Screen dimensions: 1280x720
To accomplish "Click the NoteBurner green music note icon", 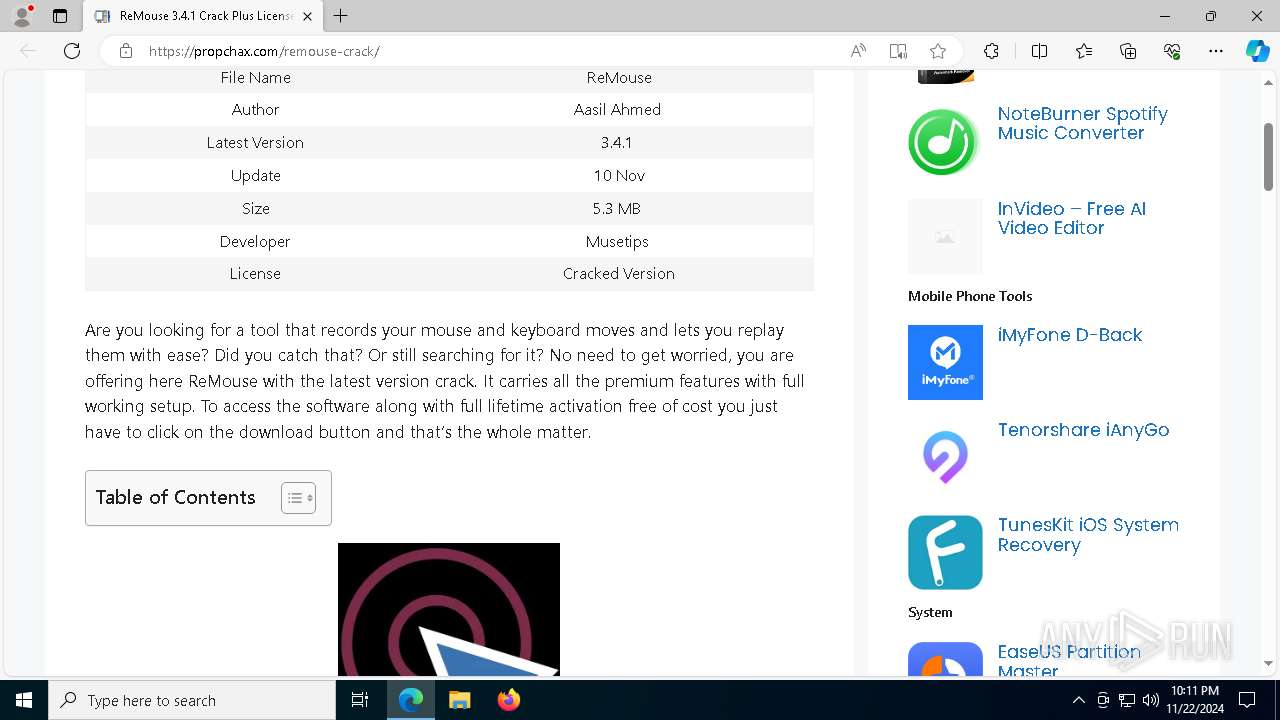I will click(x=943, y=142).
